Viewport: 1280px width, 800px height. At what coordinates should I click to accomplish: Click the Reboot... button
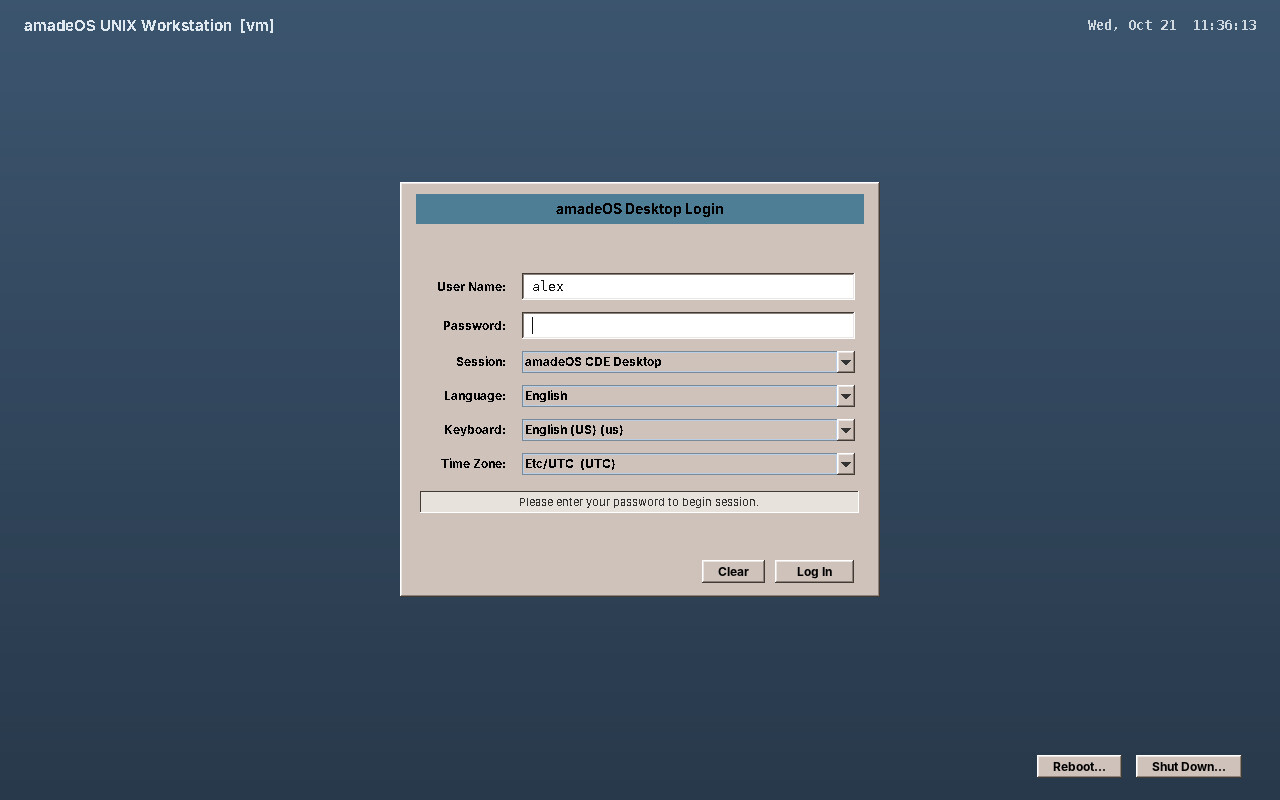1079,767
